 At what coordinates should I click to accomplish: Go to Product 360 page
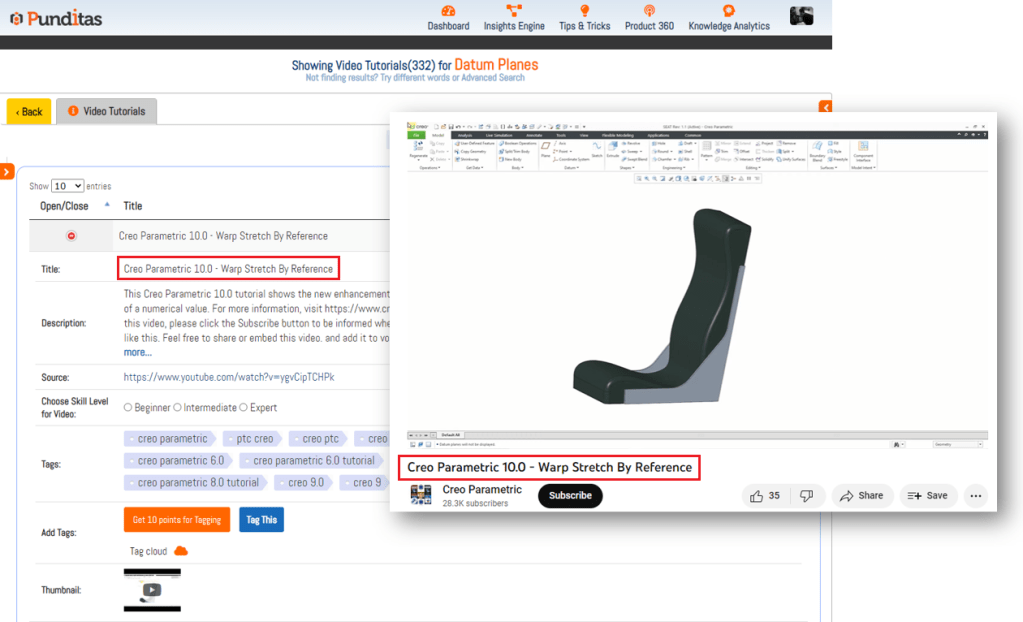pos(649,11)
